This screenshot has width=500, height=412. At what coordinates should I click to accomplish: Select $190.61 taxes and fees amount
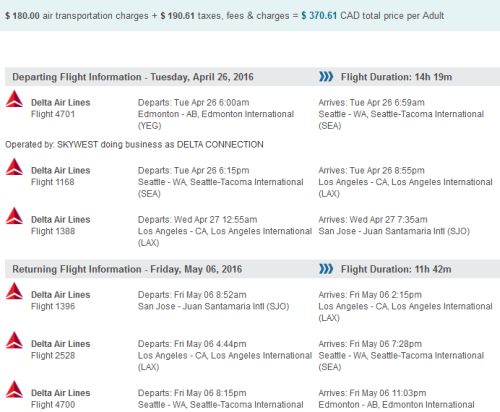coord(177,16)
